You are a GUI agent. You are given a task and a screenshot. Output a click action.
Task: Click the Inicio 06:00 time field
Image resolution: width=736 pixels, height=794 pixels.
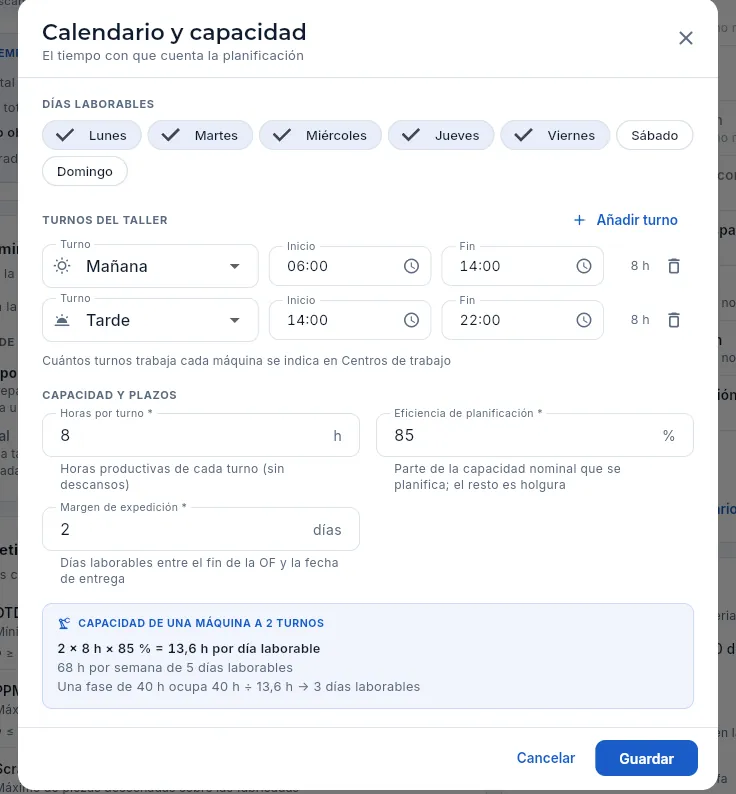(x=350, y=266)
